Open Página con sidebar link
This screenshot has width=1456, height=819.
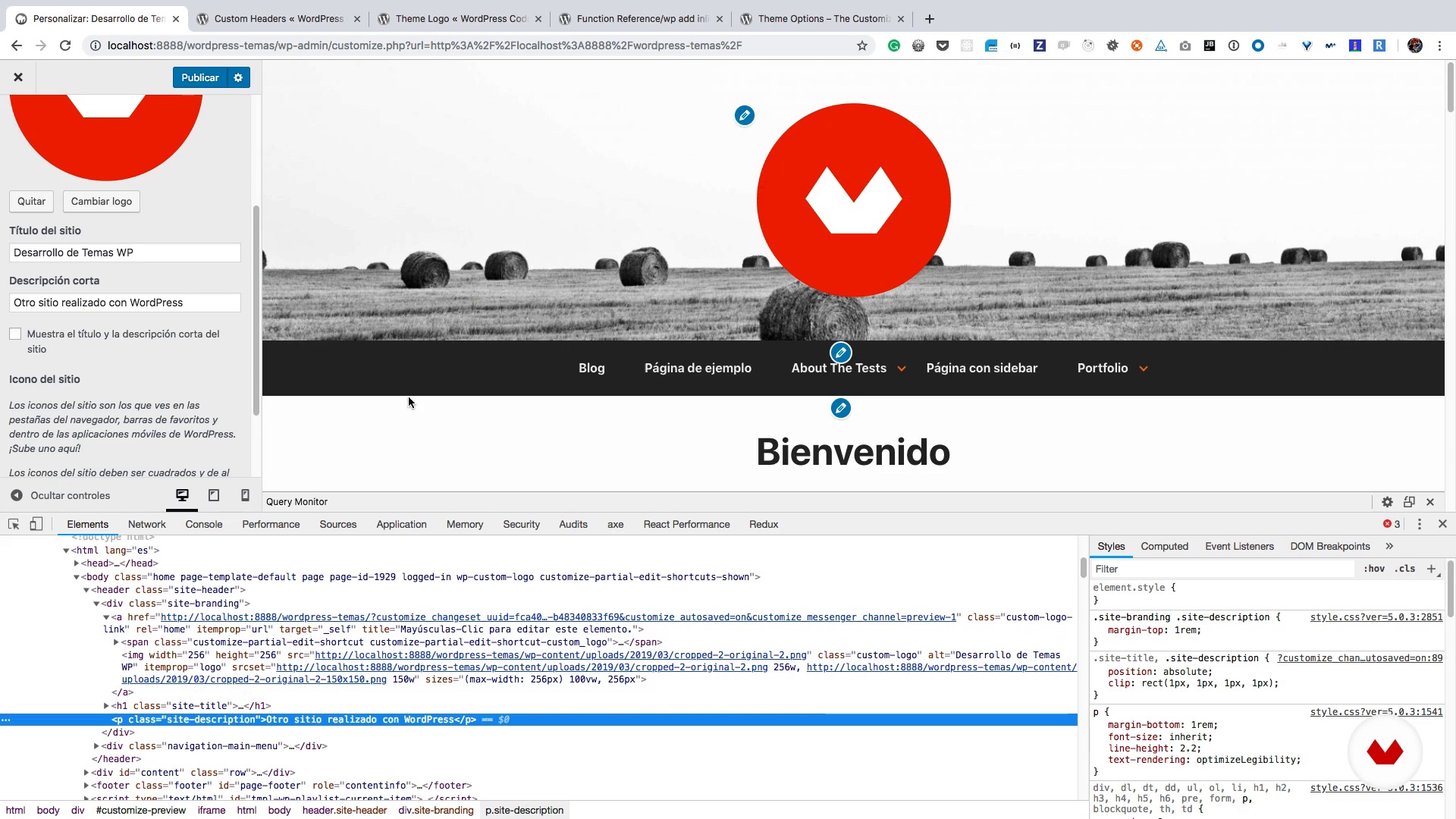pyautogui.click(x=982, y=368)
